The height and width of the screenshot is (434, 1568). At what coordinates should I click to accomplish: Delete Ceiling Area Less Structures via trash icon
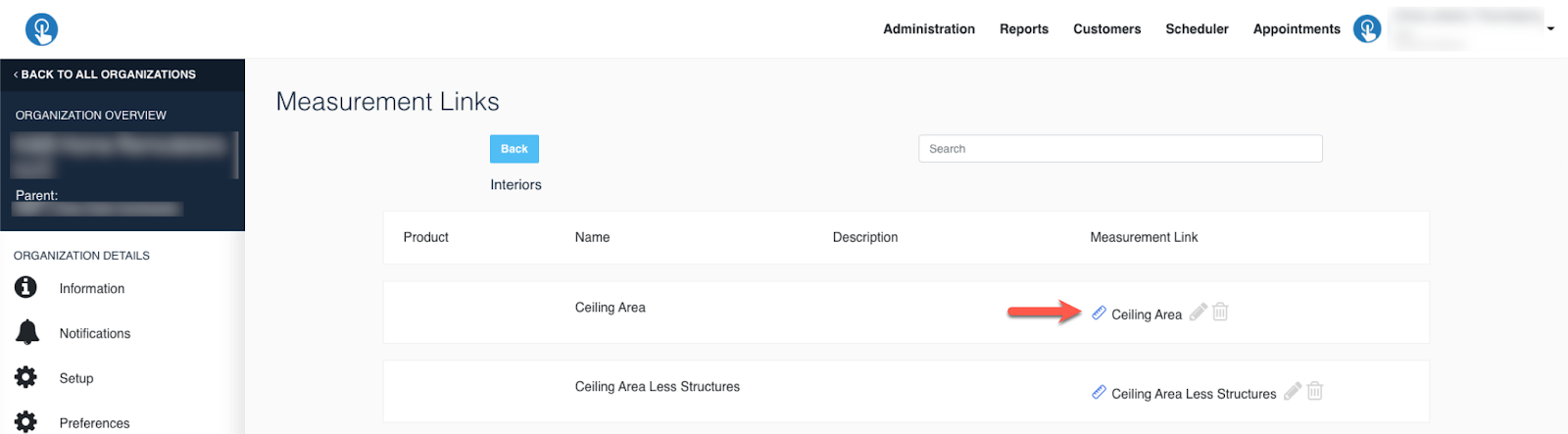point(1315,390)
